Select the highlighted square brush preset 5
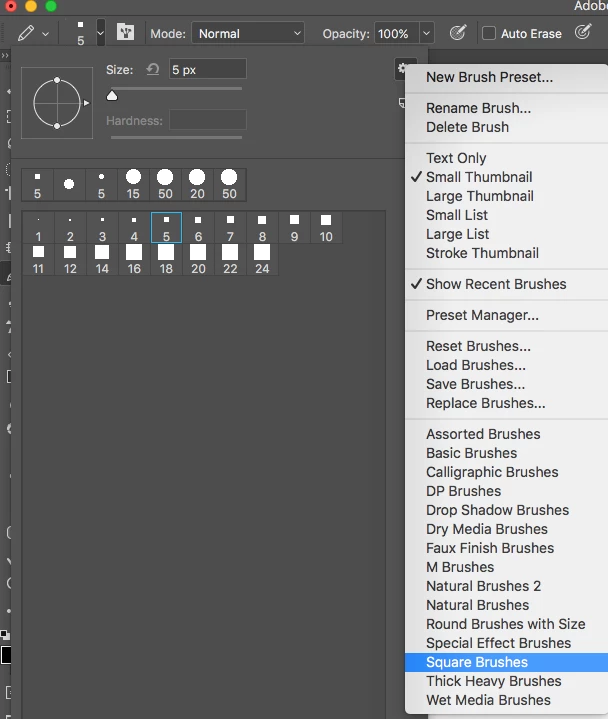 coord(166,228)
